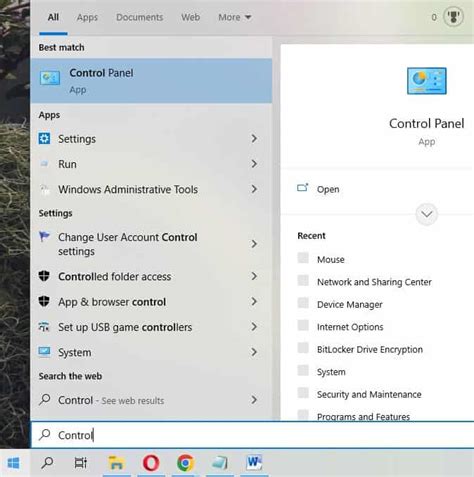
Task: Open File Explorer from the taskbar
Action: [x=116, y=463]
